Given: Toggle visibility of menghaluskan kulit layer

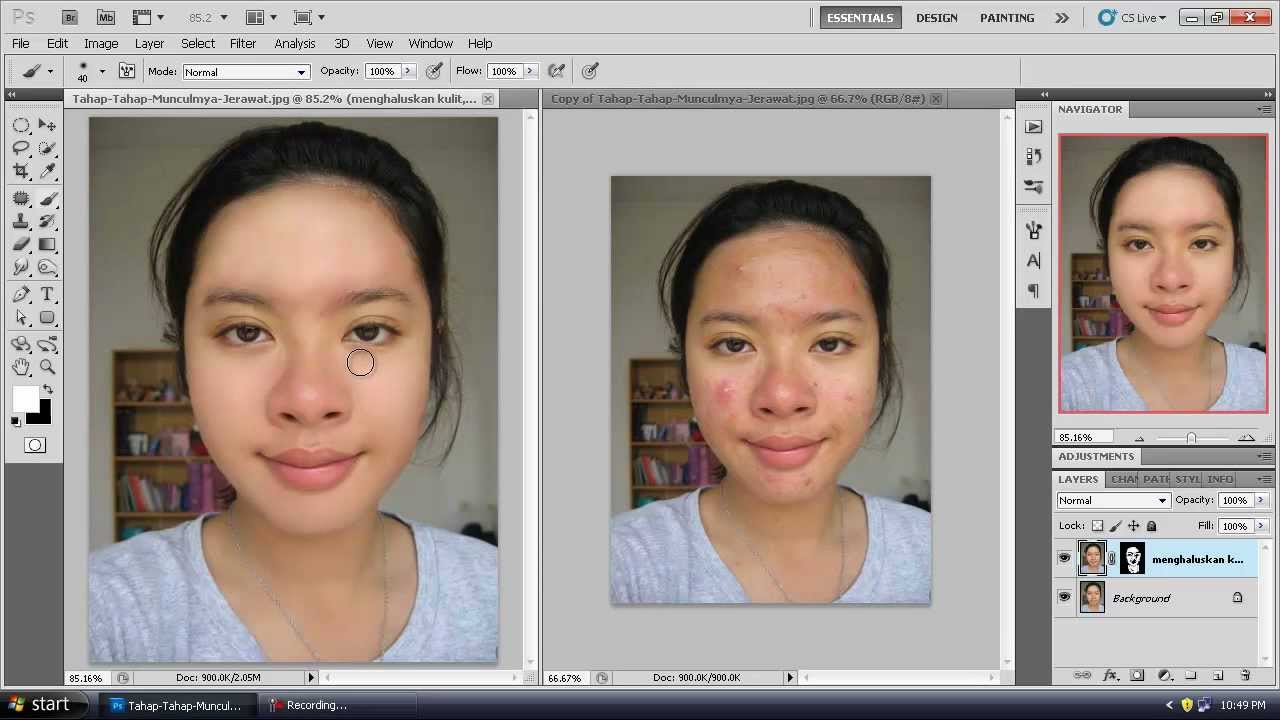Looking at the screenshot, I should coord(1064,559).
